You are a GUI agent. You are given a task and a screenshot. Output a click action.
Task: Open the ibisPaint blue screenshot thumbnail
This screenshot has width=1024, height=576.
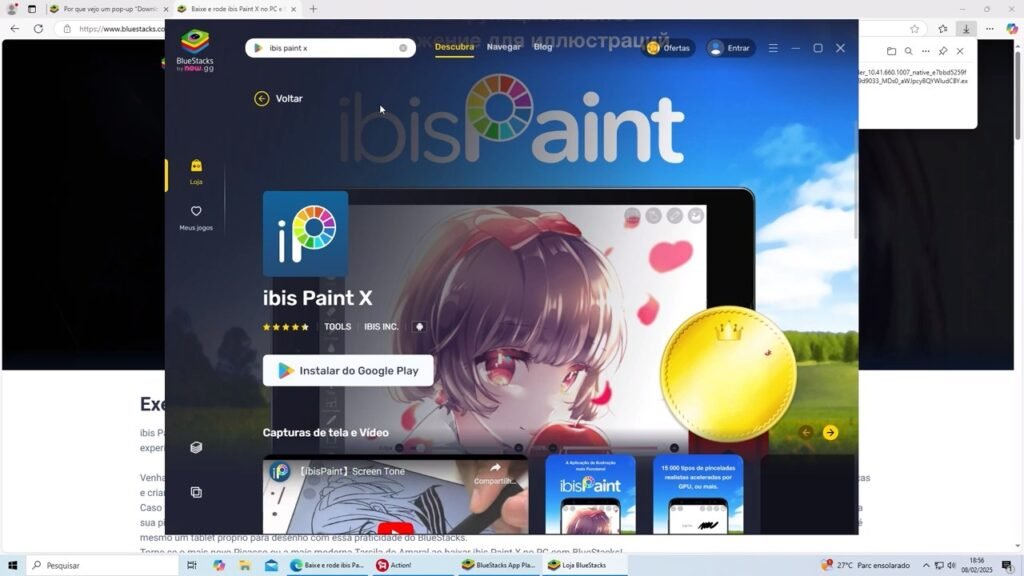point(590,494)
